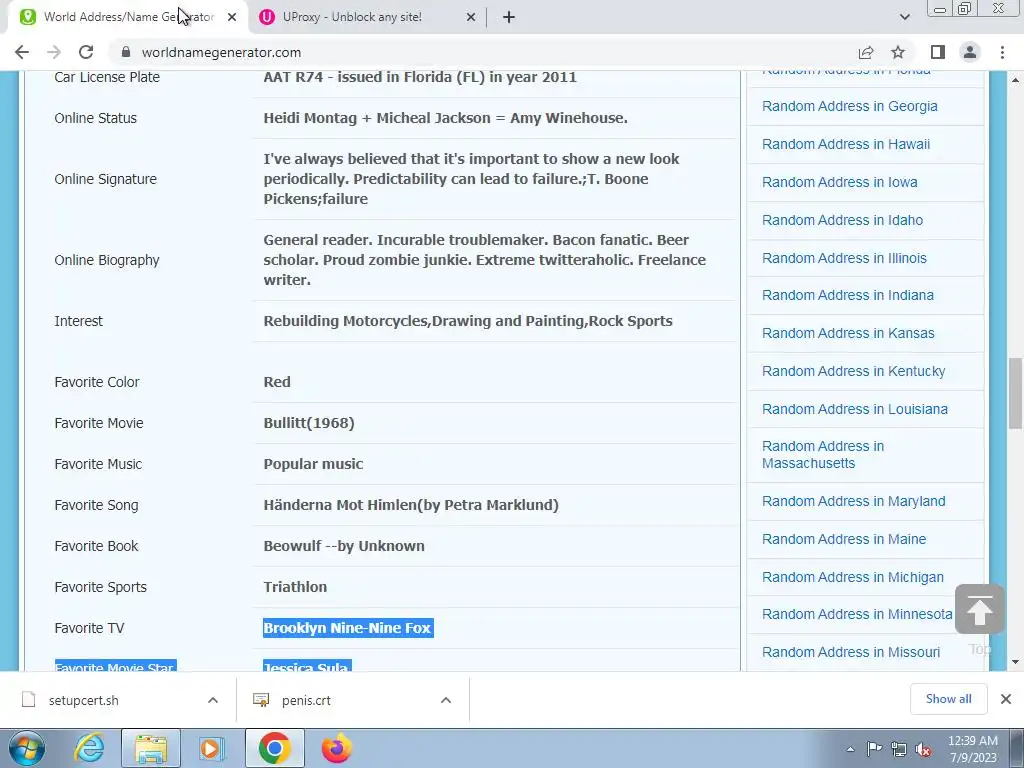The height and width of the screenshot is (768, 1024).
Task: Open the browser side panel icon
Action: 938,52
